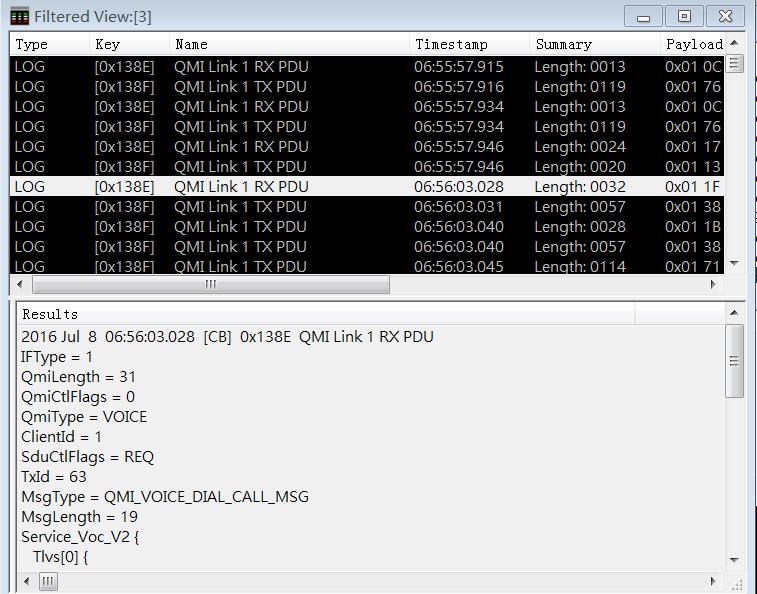Click the Results pane scroll left arrow
This screenshot has height=594, width=757.
point(27,581)
